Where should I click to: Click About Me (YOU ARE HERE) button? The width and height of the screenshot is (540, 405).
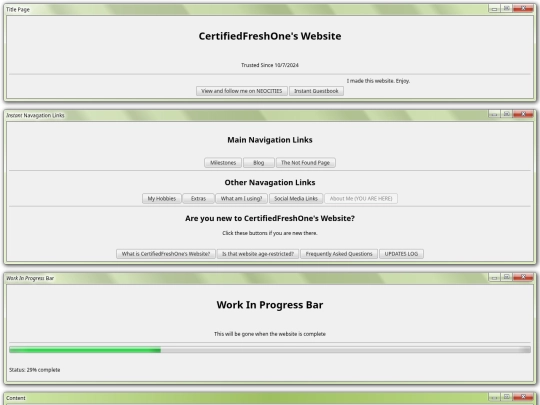pyautogui.click(x=361, y=199)
